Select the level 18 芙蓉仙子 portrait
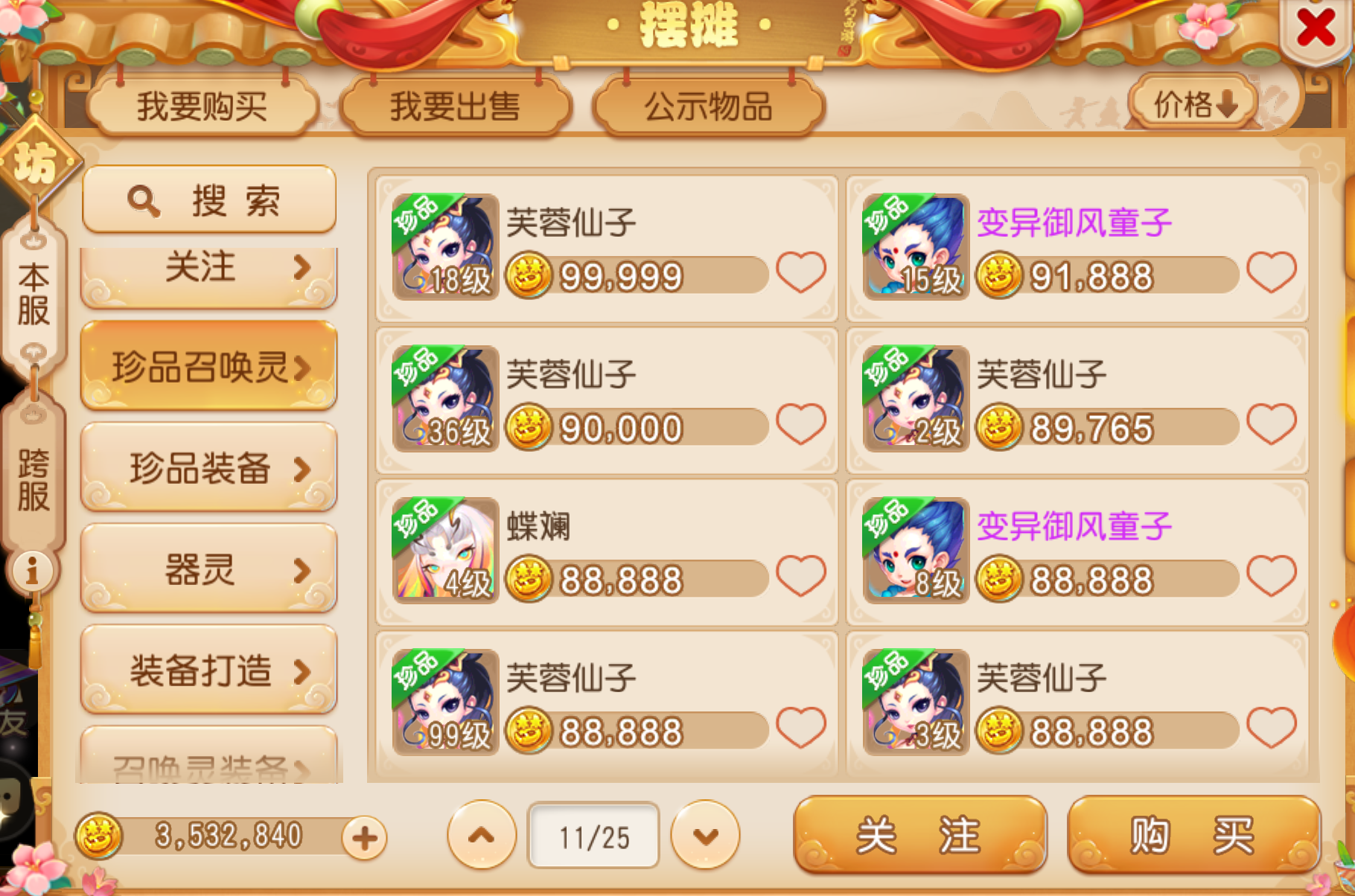The width and height of the screenshot is (1355, 896). (445, 246)
